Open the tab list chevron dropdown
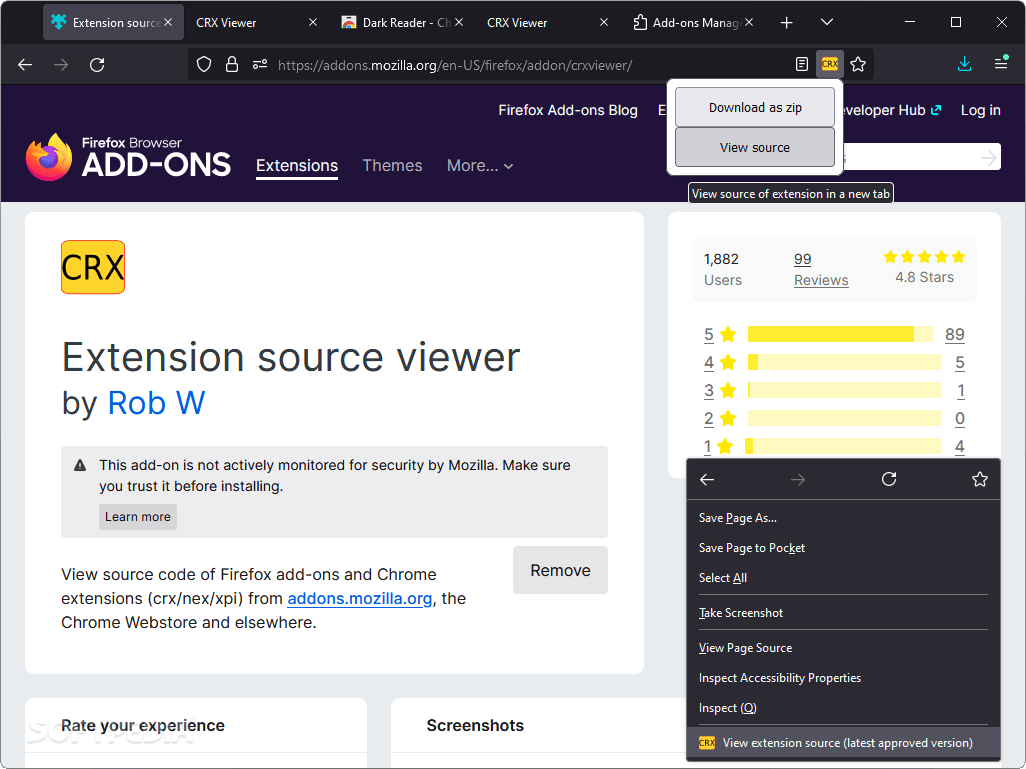The height and width of the screenshot is (769, 1026). pyautogui.click(x=826, y=21)
